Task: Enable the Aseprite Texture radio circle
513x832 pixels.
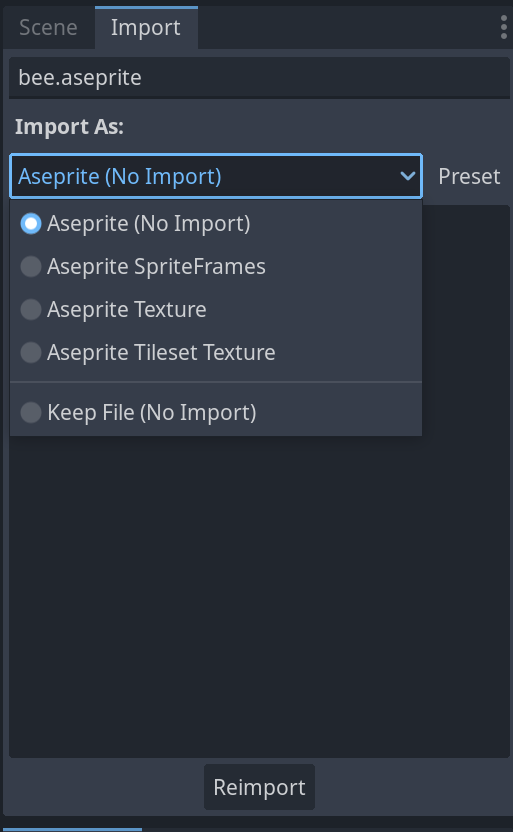Action: [x=31, y=309]
